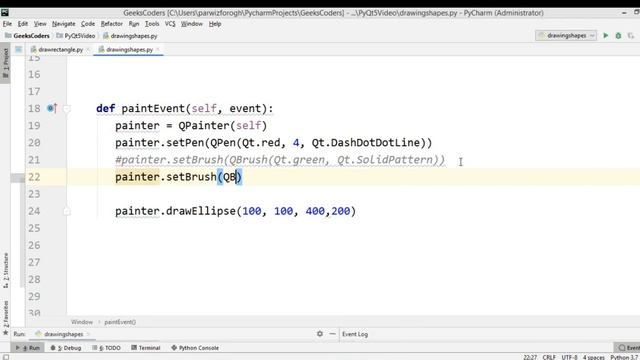This screenshot has height=360, width=640.
Task: Close the drawingshapes.py tab
Action: click(158, 49)
